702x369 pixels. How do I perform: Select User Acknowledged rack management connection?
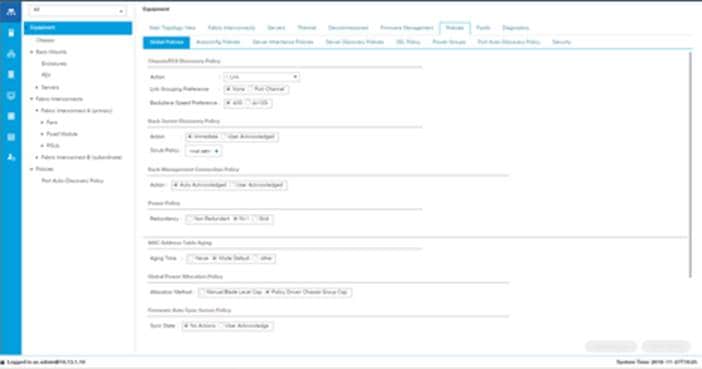(x=233, y=185)
